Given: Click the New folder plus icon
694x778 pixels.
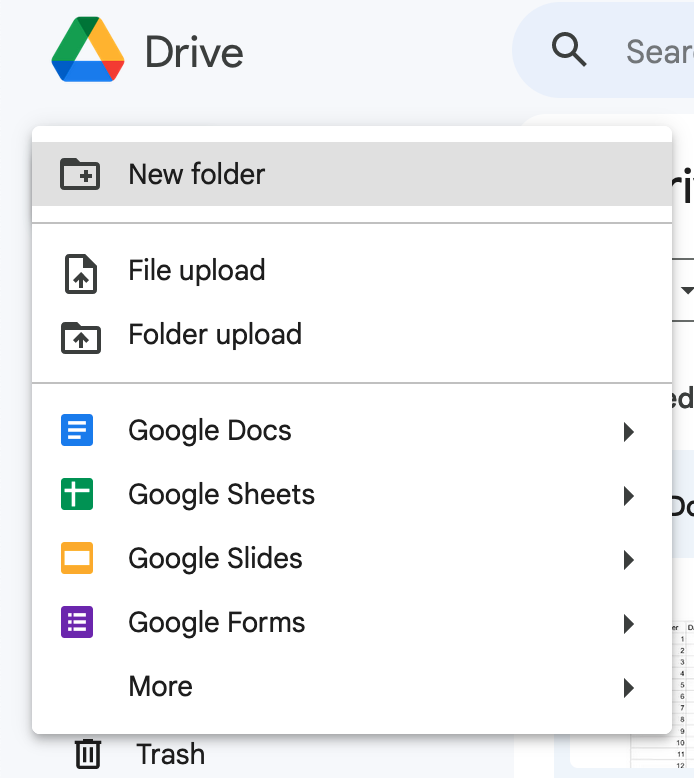Looking at the screenshot, I should (80, 174).
